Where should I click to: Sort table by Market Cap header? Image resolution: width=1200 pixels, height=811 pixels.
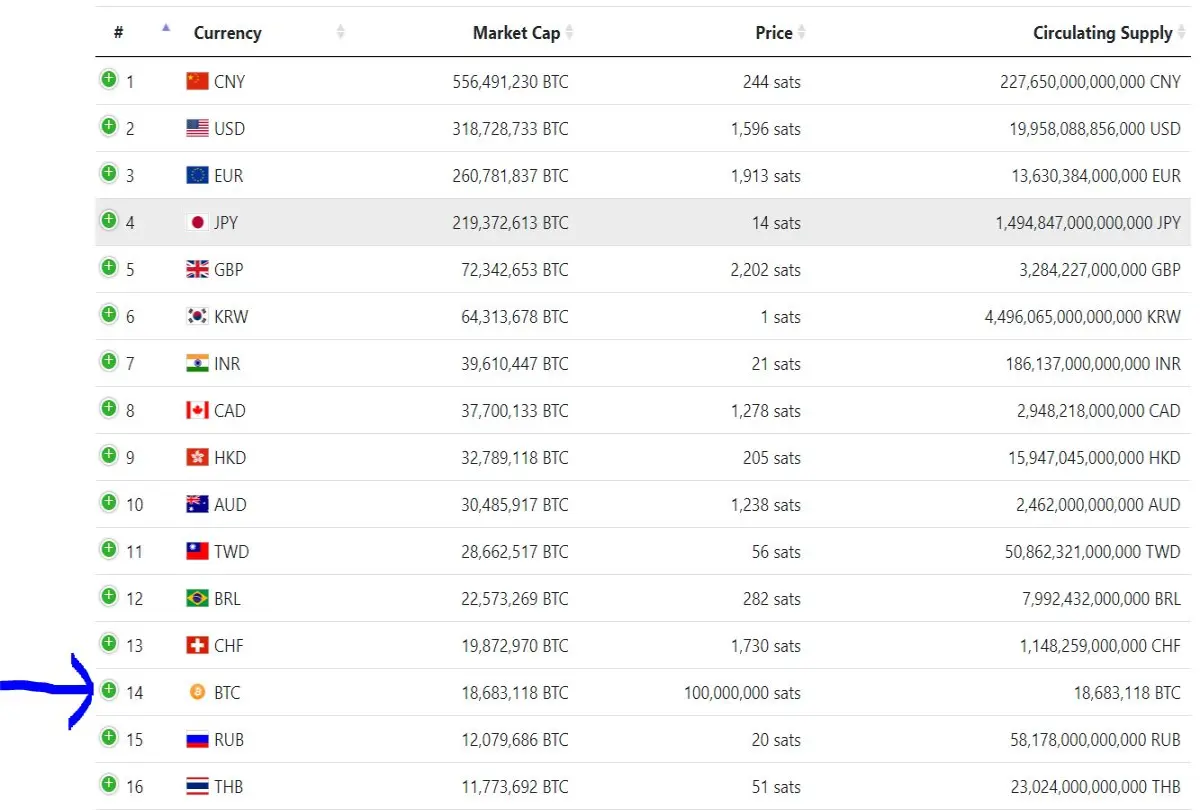point(516,33)
